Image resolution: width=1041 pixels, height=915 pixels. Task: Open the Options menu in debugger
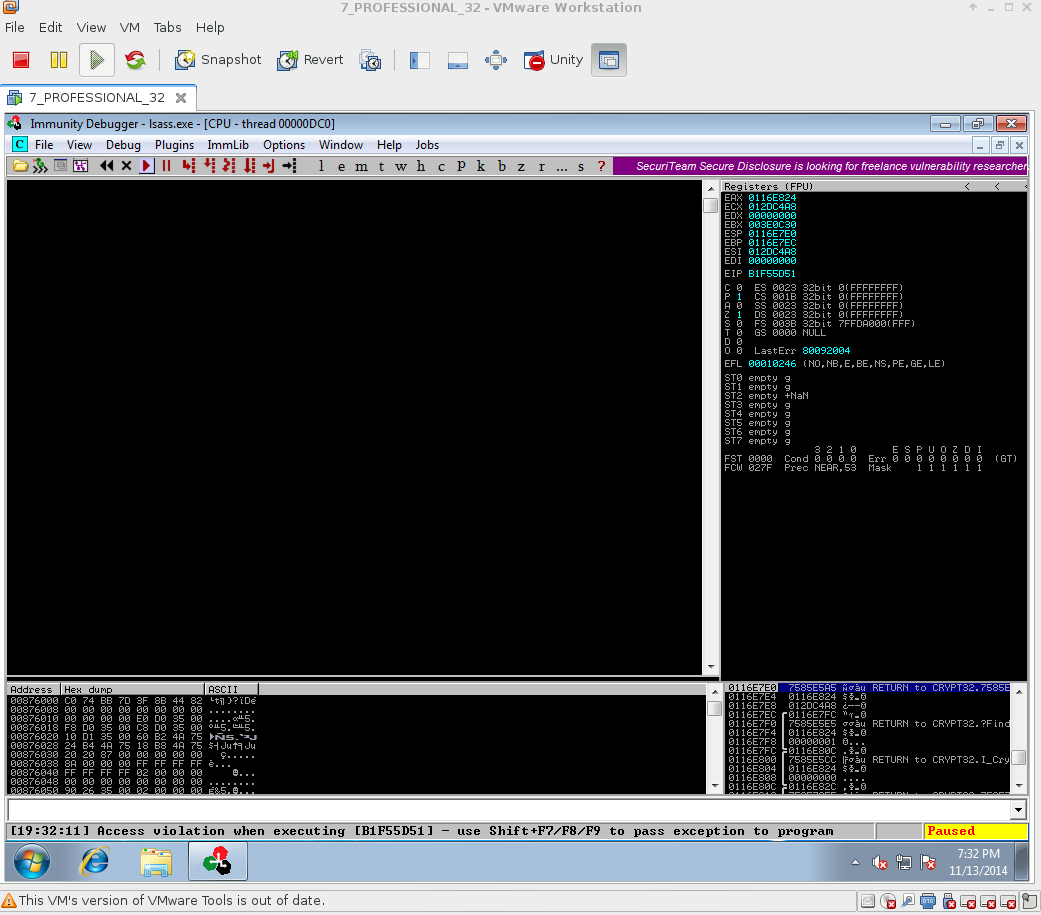click(284, 145)
